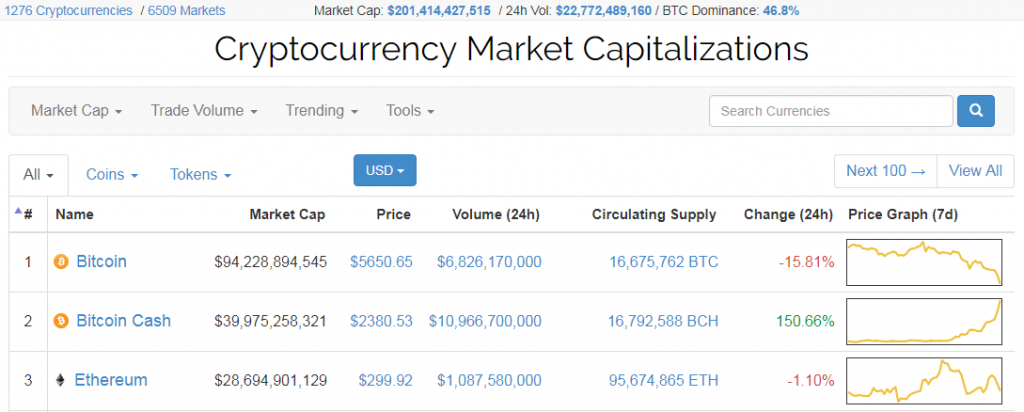Go to the Next 100 page
The width and height of the screenshot is (1024, 412).
(885, 171)
